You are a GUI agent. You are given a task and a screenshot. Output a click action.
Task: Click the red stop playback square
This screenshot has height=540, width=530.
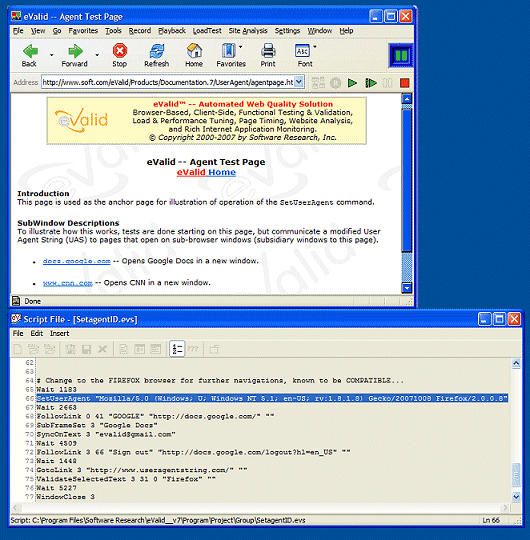[x=405, y=83]
